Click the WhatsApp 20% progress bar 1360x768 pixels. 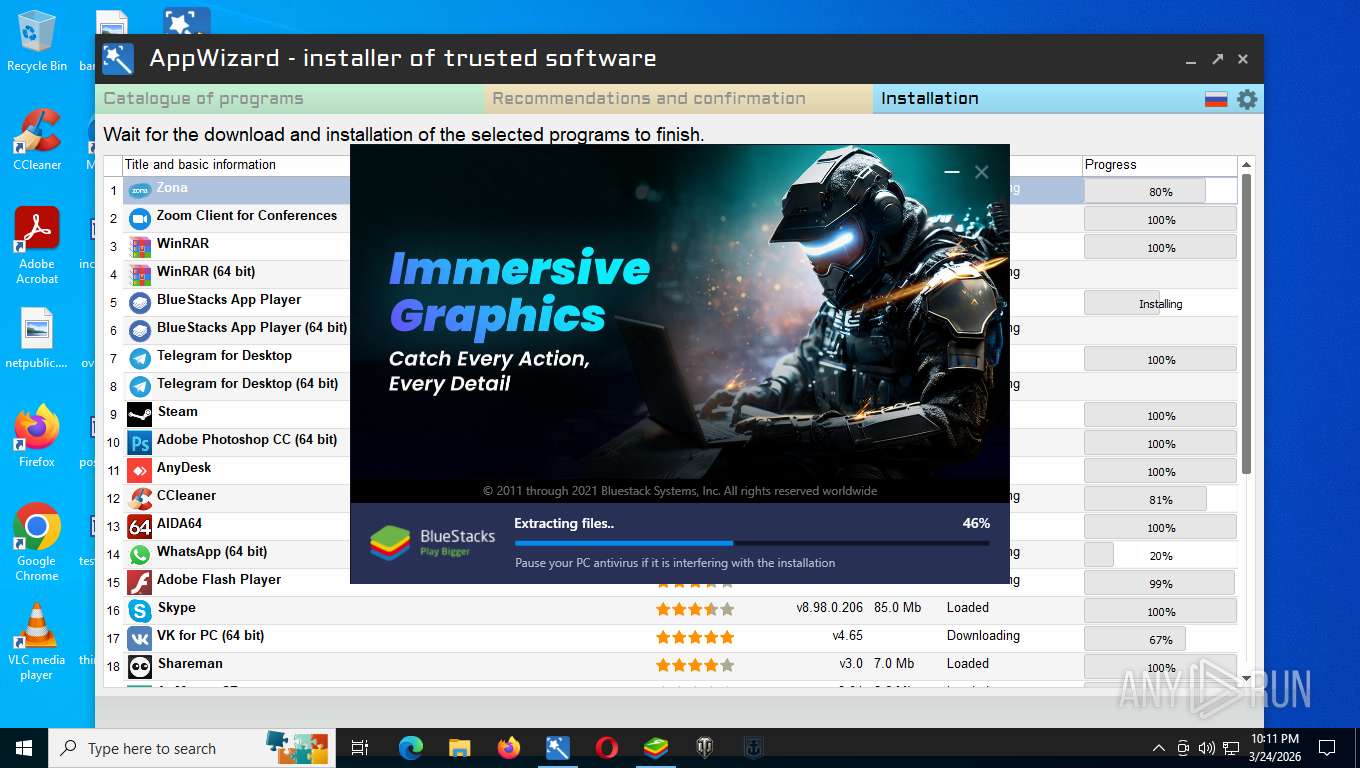coord(1160,555)
